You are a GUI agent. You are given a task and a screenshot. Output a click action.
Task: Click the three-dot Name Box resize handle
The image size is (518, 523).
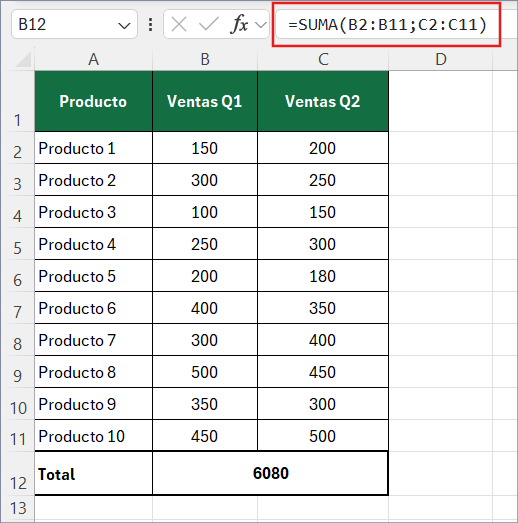[x=150, y=25]
